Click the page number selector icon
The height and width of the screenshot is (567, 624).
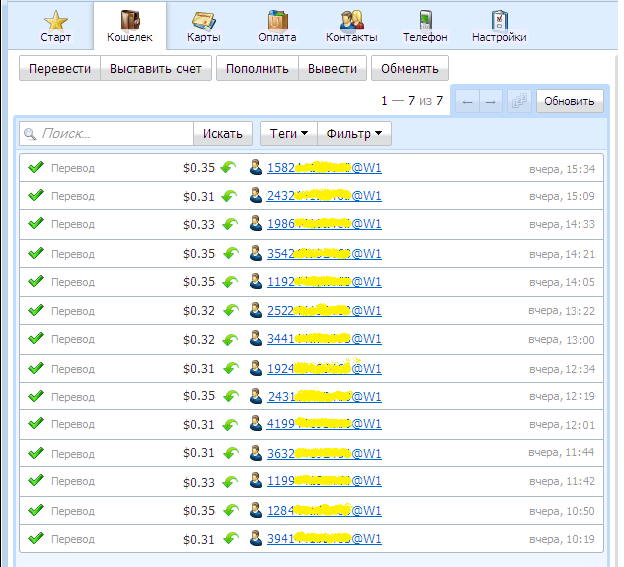518,101
